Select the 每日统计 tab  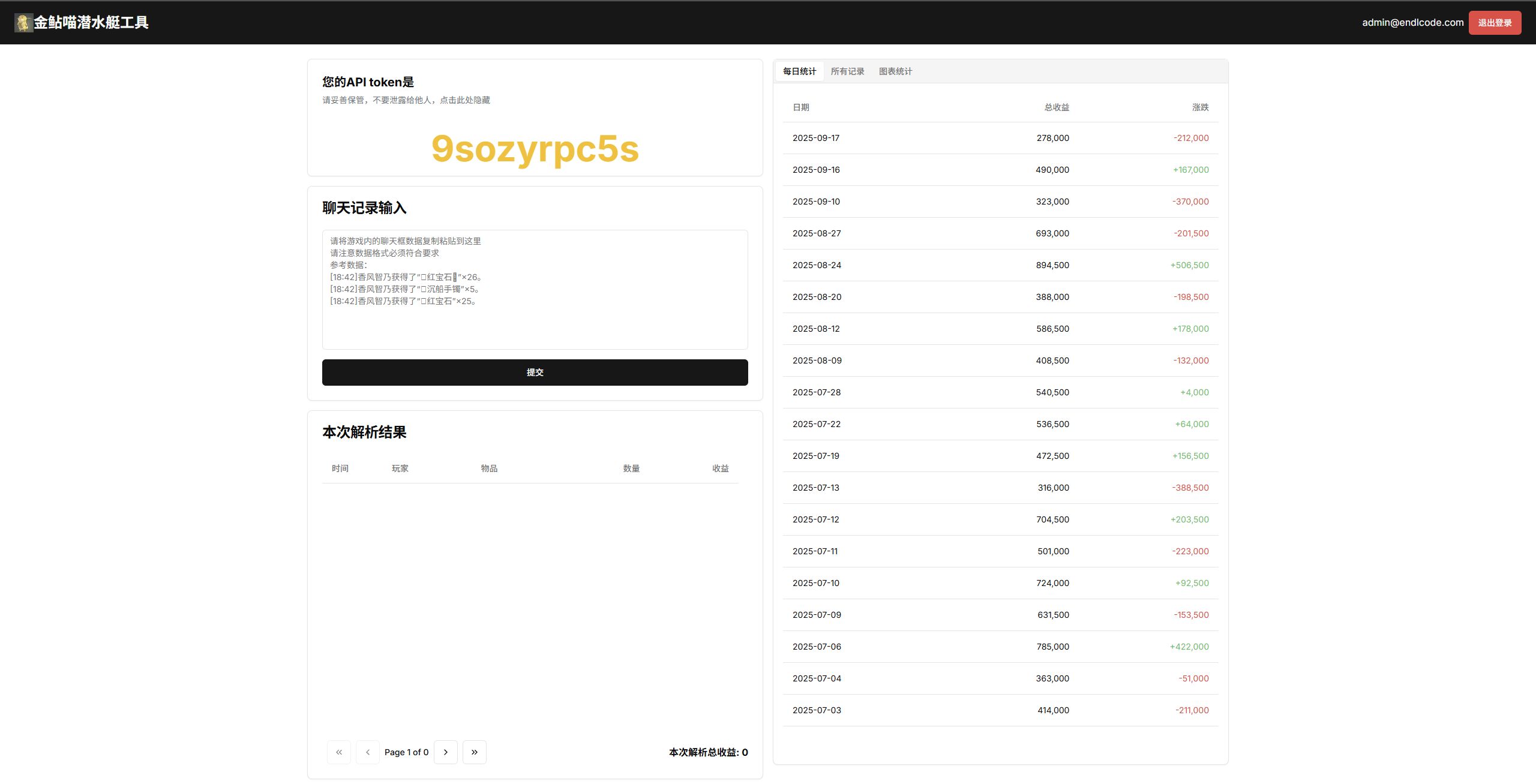(799, 71)
